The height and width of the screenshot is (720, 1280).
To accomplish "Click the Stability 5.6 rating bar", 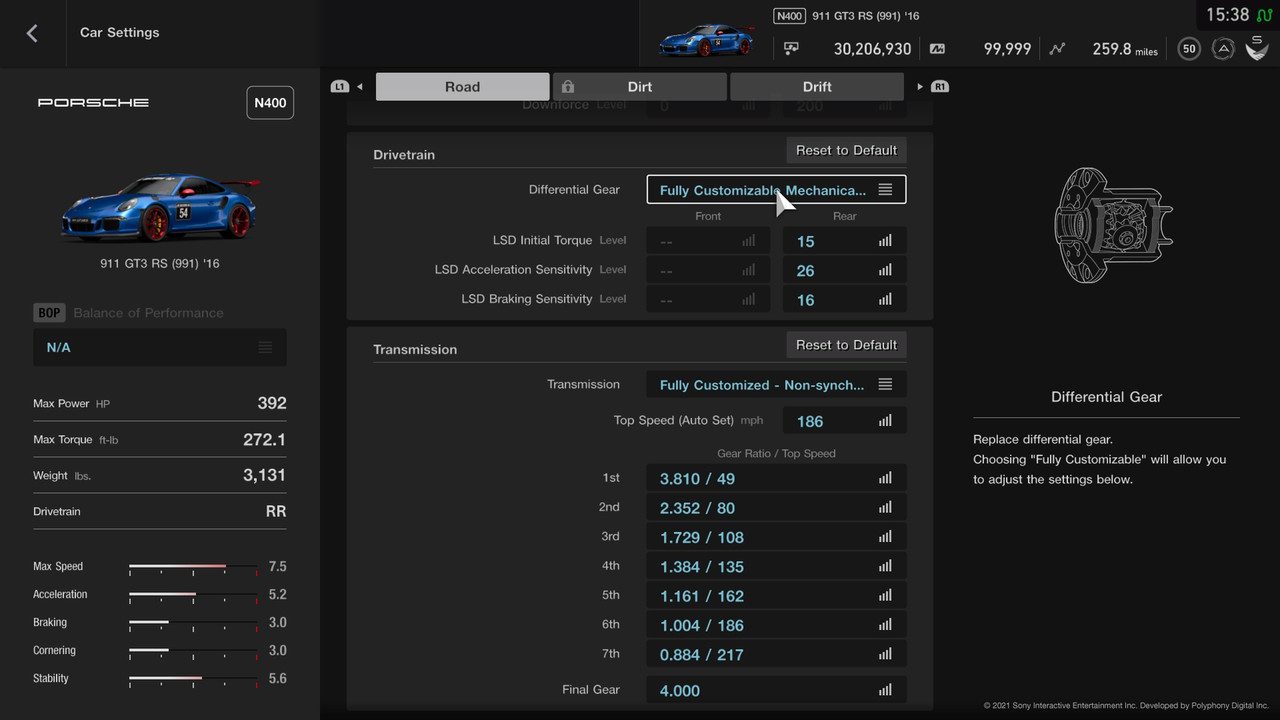I will tap(193, 679).
